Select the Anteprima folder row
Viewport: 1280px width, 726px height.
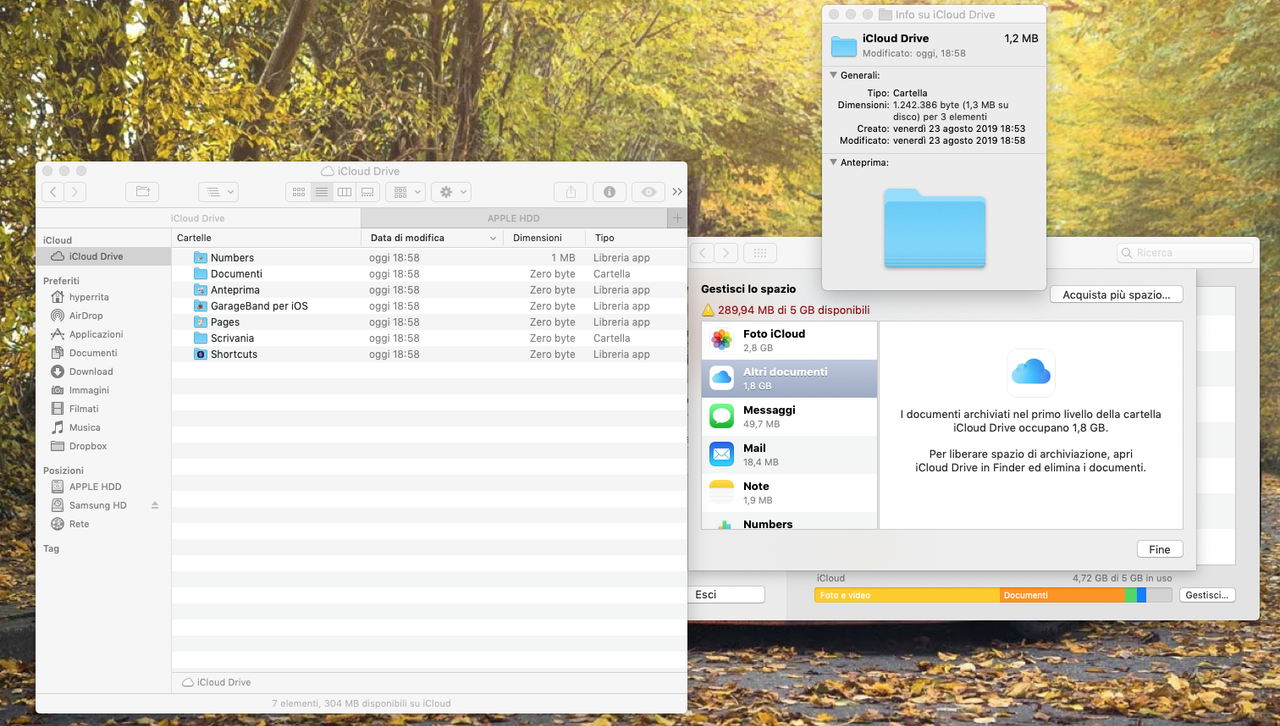(429, 290)
